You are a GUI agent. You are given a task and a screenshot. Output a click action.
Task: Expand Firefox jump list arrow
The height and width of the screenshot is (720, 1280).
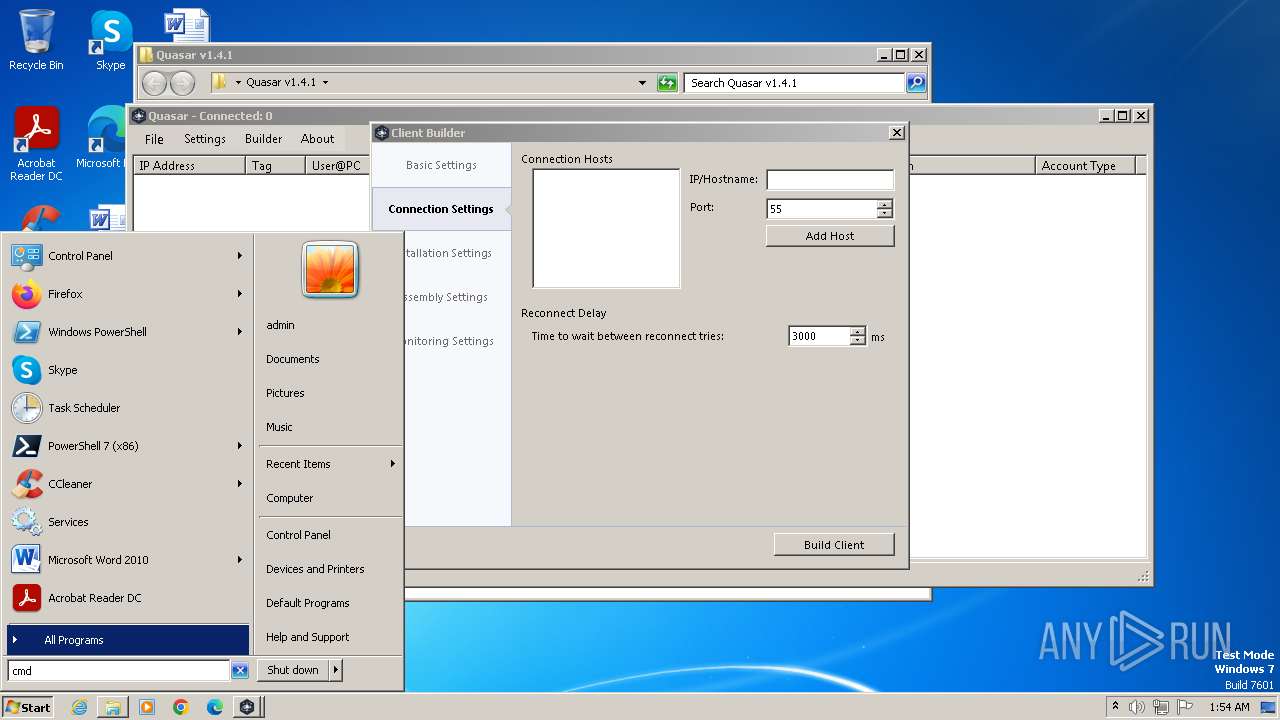pos(240,294)
